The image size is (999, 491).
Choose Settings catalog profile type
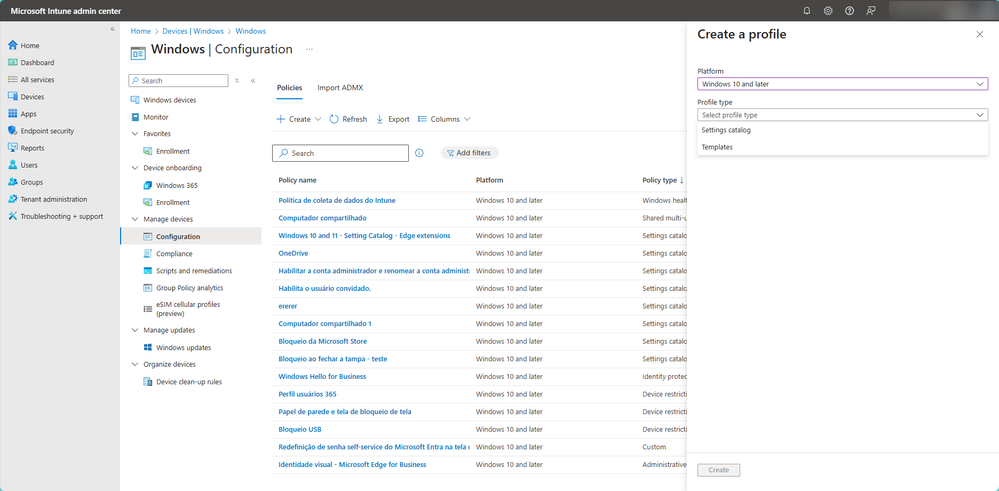842,130
